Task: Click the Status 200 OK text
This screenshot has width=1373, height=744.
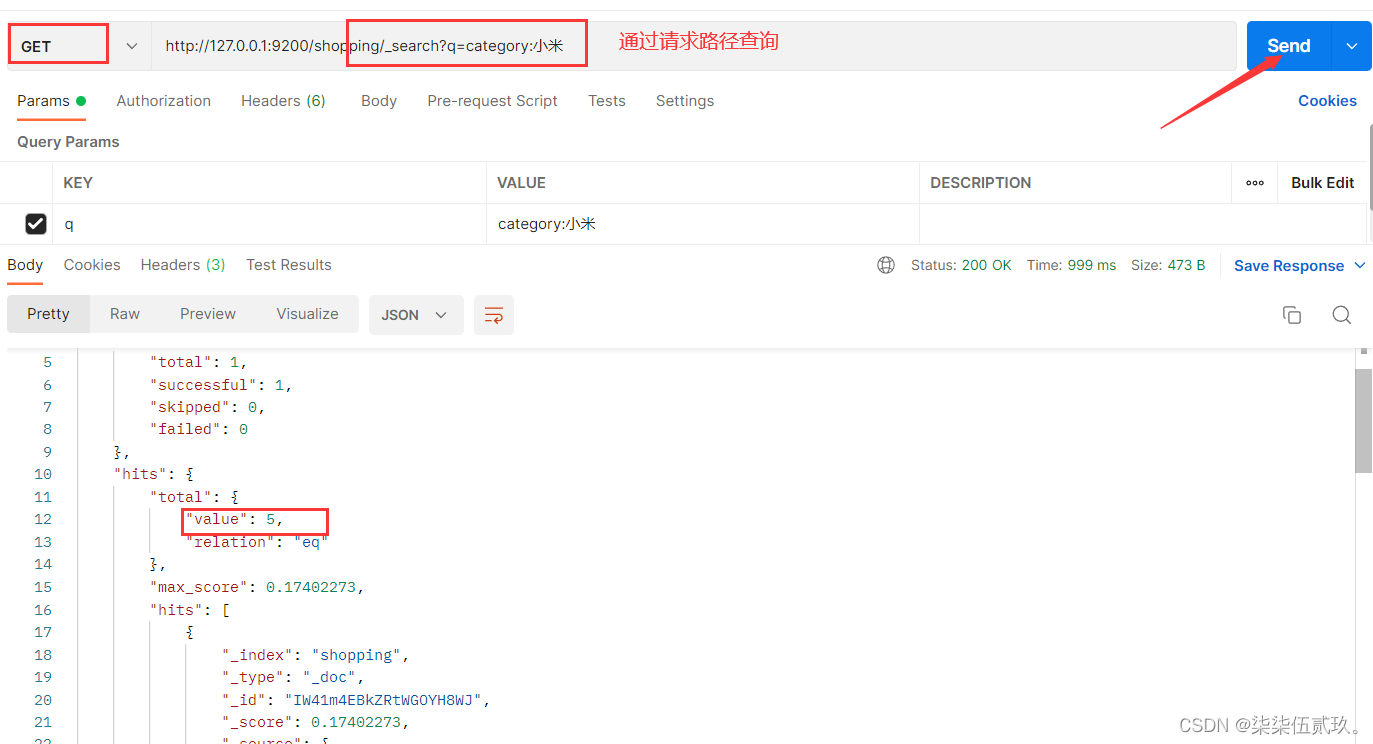Action: tap(961, 265)
